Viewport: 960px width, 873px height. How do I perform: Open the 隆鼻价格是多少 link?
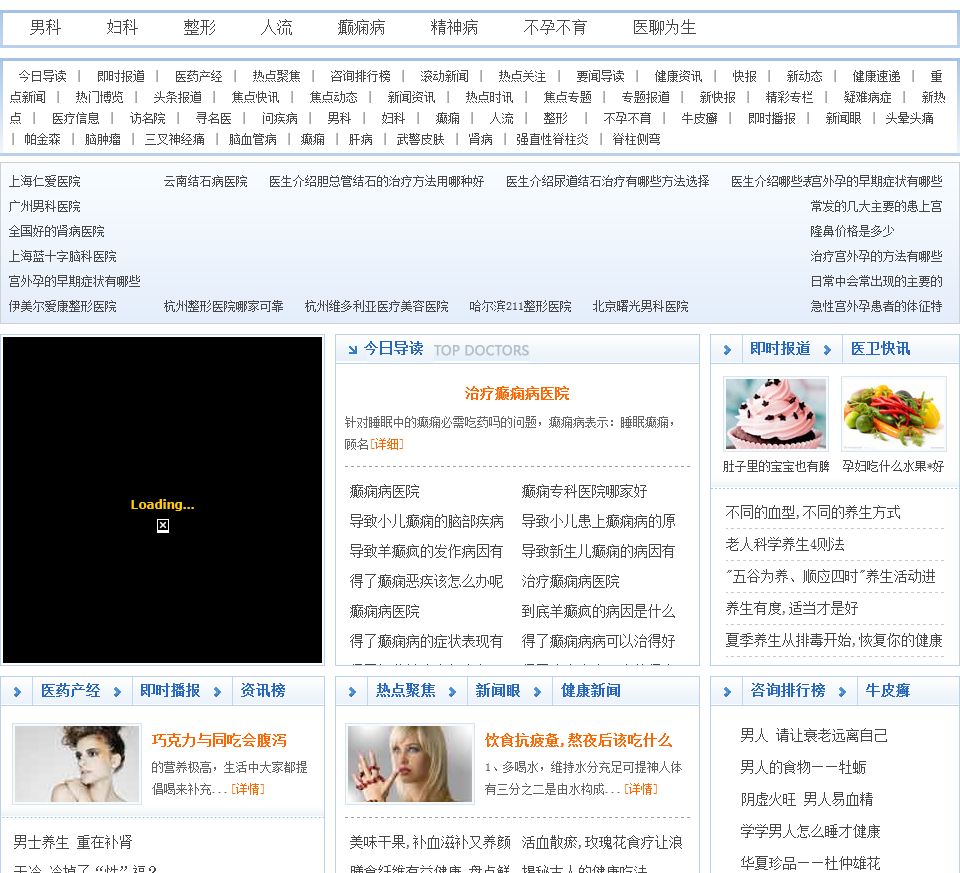click(x=852, y=231)
